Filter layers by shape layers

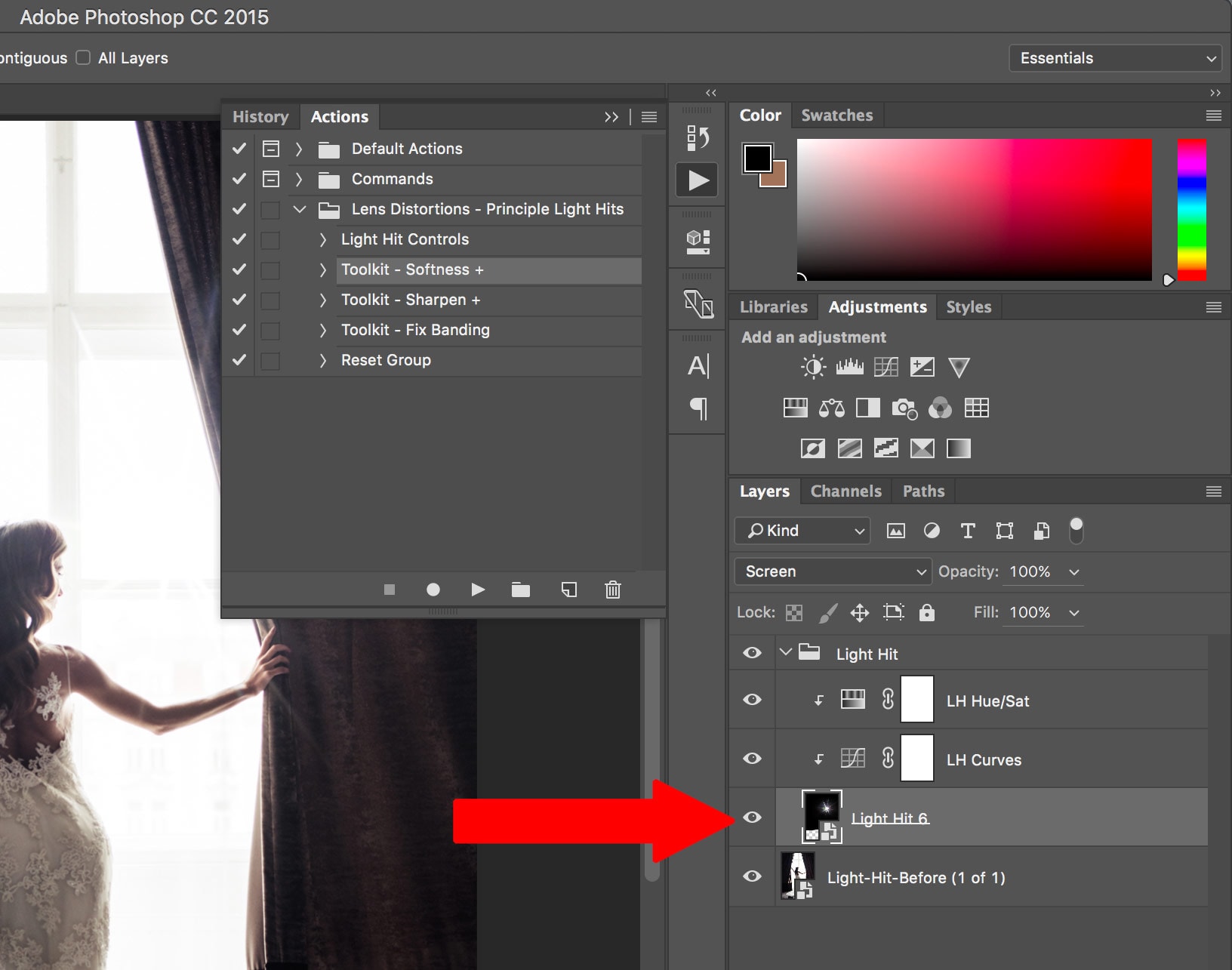(x=1004, y=531)
